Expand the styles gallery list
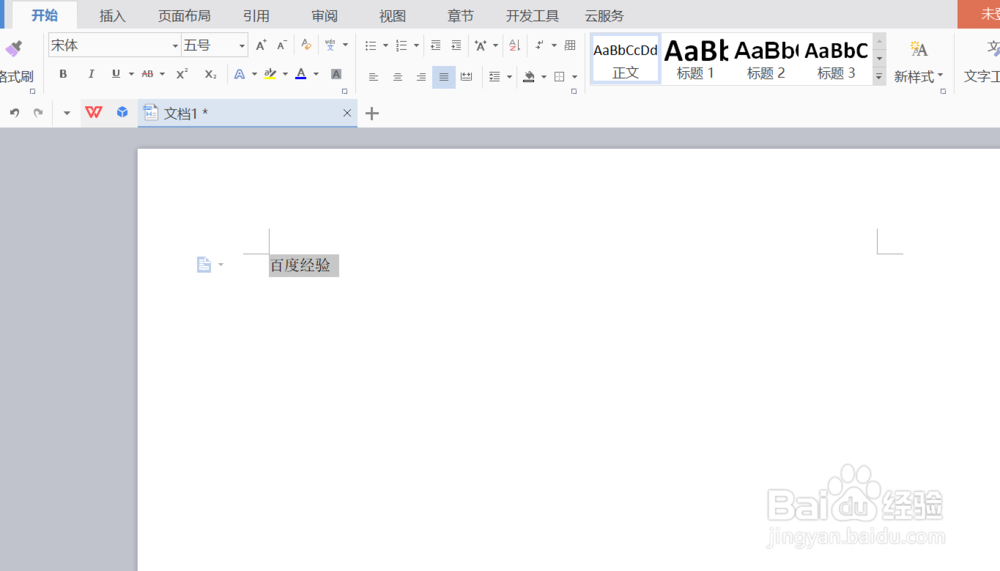The width and height of the screenshot is (1000, 571). 879,77
